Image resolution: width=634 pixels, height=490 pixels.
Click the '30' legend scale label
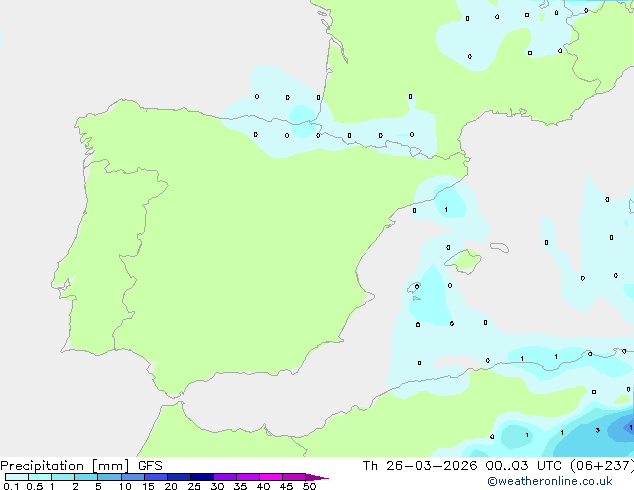tap(217, 486)
